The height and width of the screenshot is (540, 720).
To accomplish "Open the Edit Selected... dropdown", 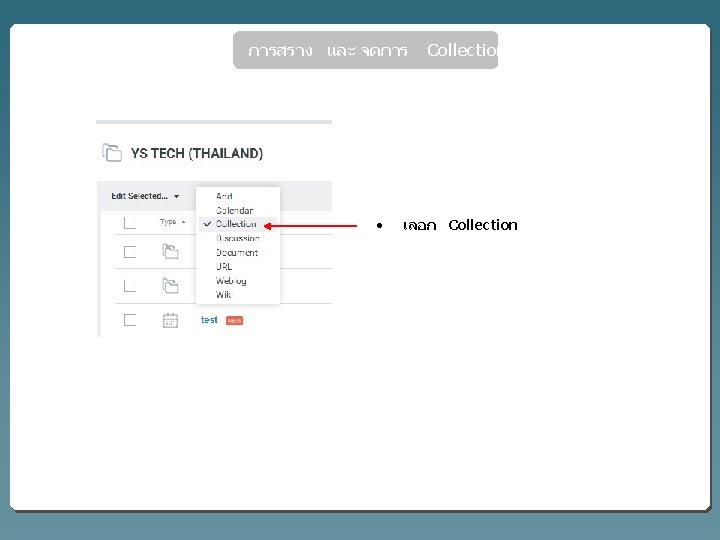I will (145, 196).
